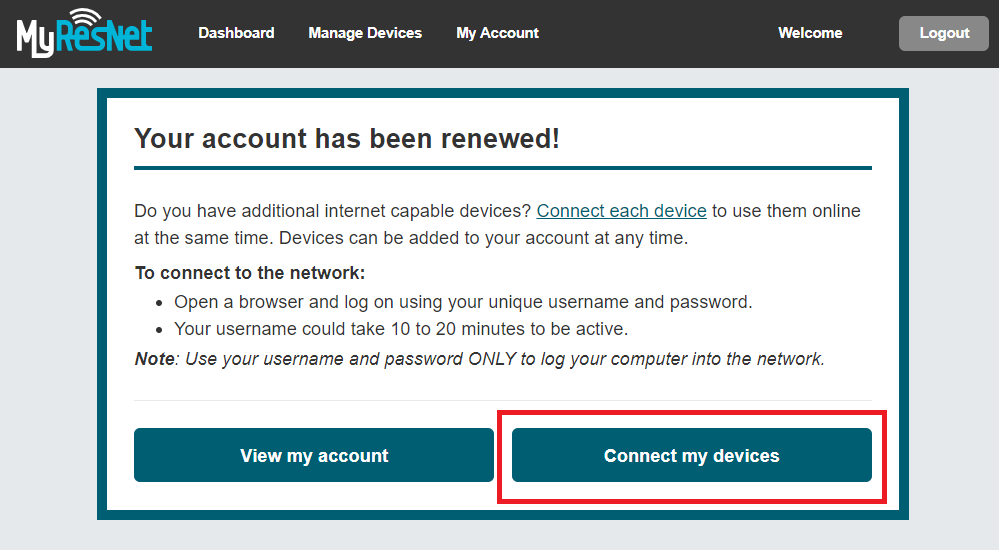Click the italic Note about username and password
Image resolution: width=999 pixels, height=550 pixels.
[480, 359]
